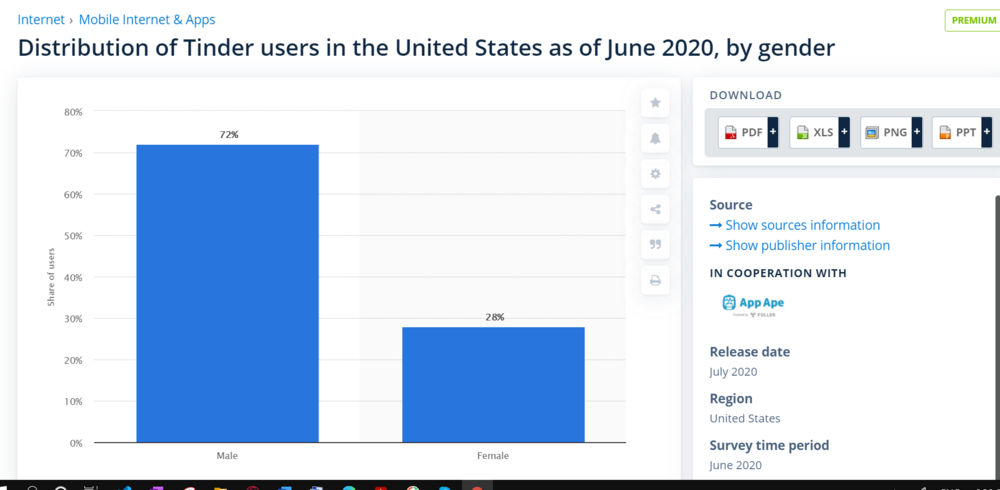
Task: Download the chart as PPT
Action: coord(957,132)
